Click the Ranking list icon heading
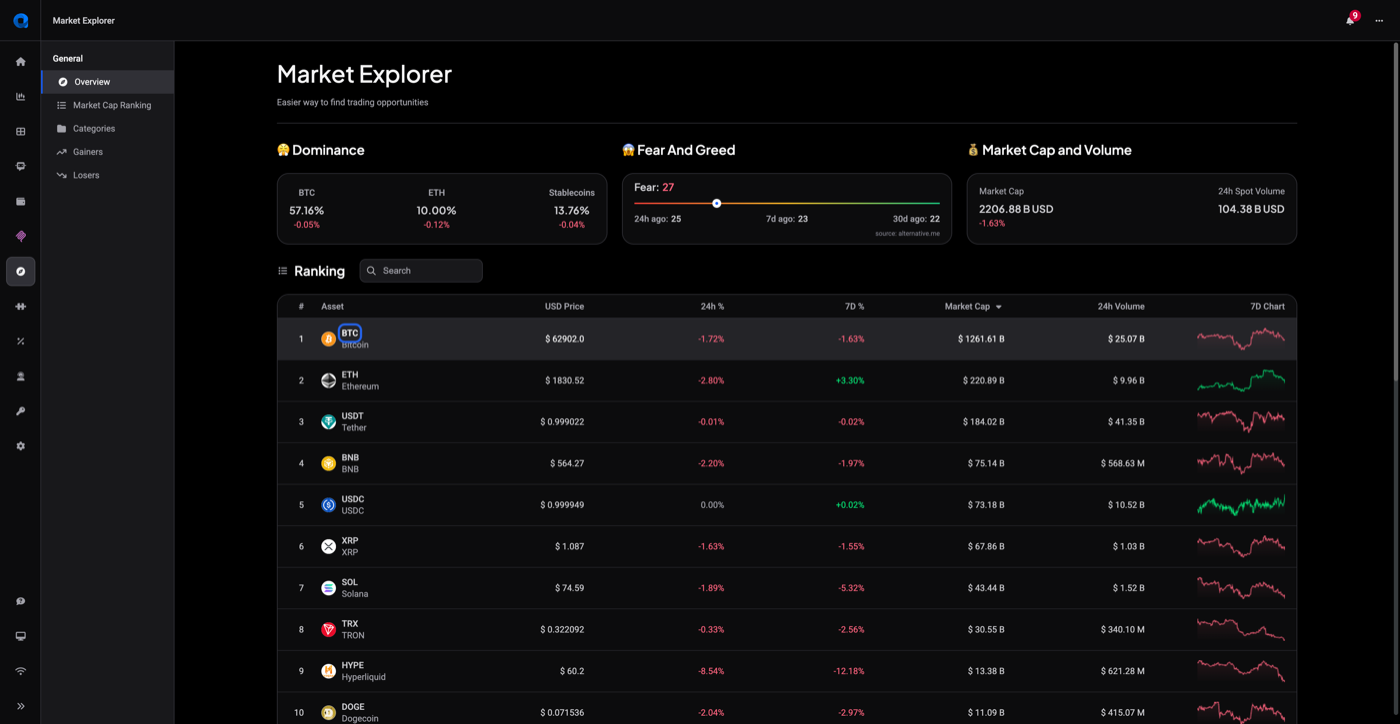 coord(282,271)
